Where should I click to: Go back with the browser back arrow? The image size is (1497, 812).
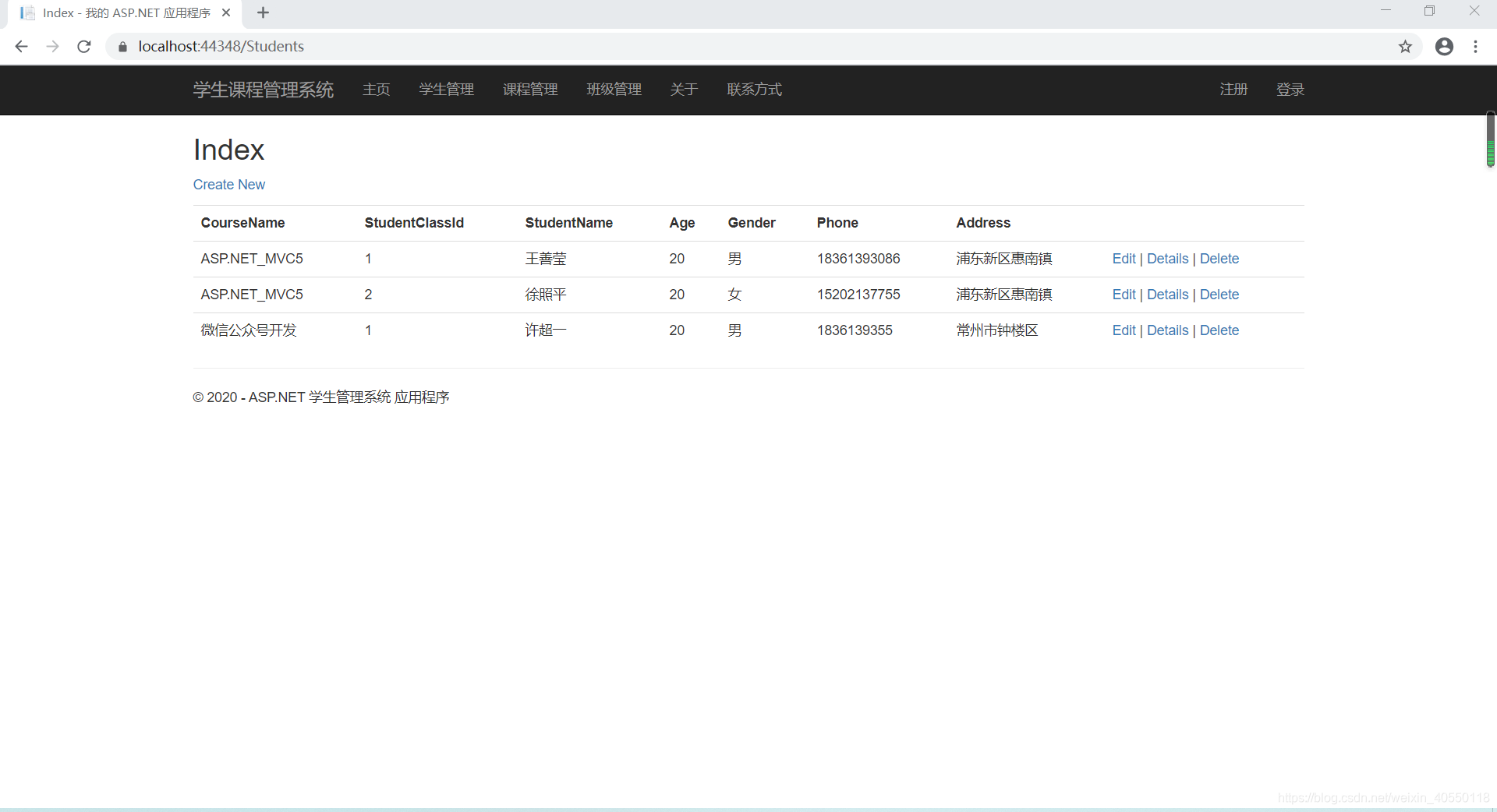(21, 47)
